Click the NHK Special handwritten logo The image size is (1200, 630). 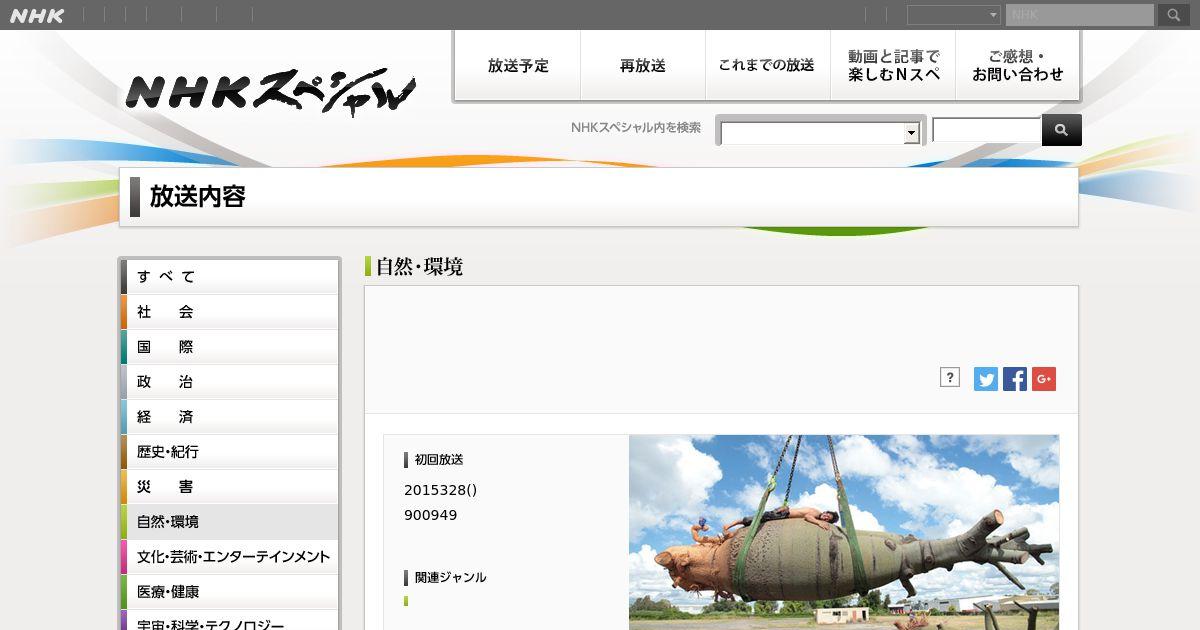tap(271, 92)
